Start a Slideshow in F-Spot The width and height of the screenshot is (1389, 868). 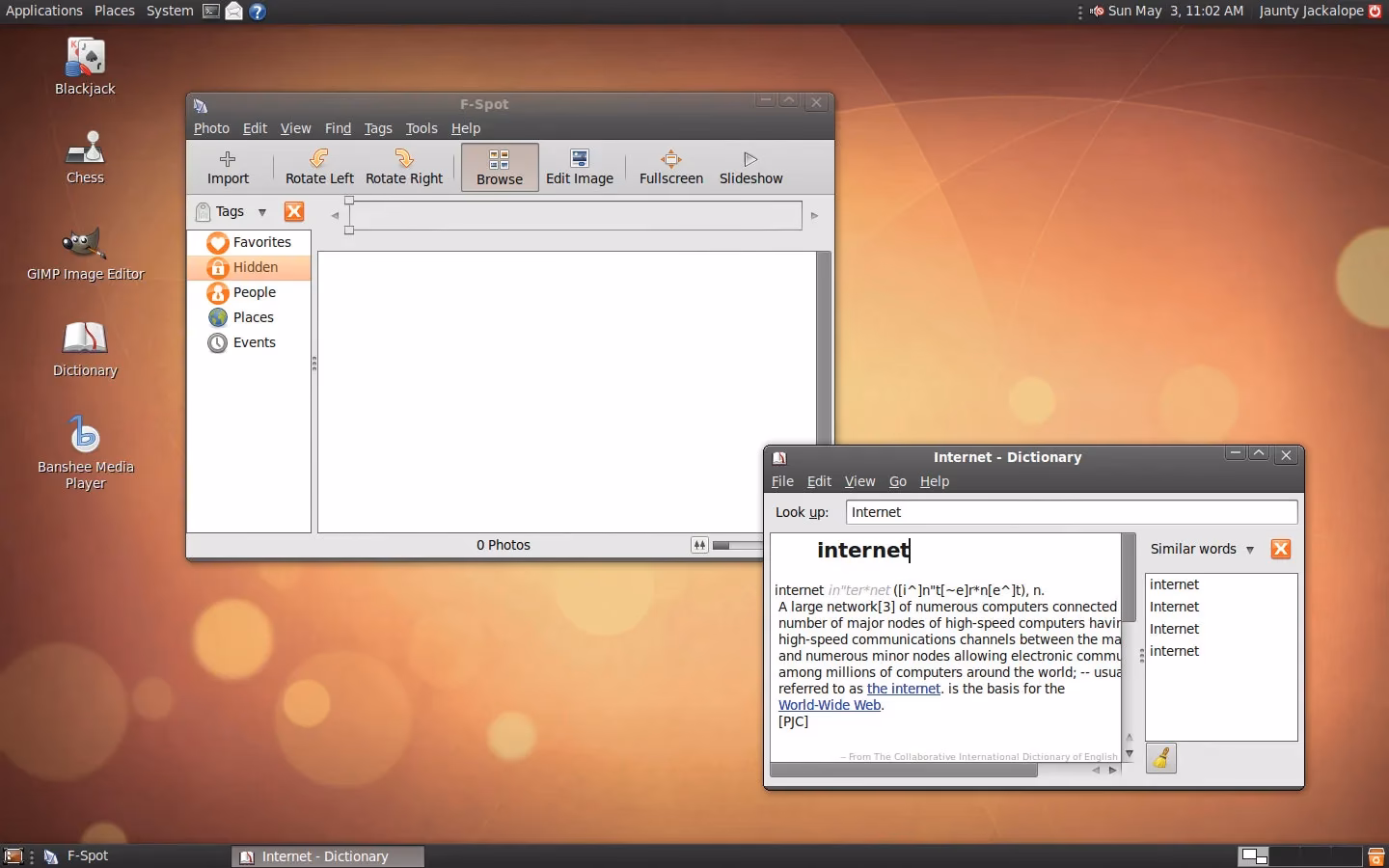(750, 167)
